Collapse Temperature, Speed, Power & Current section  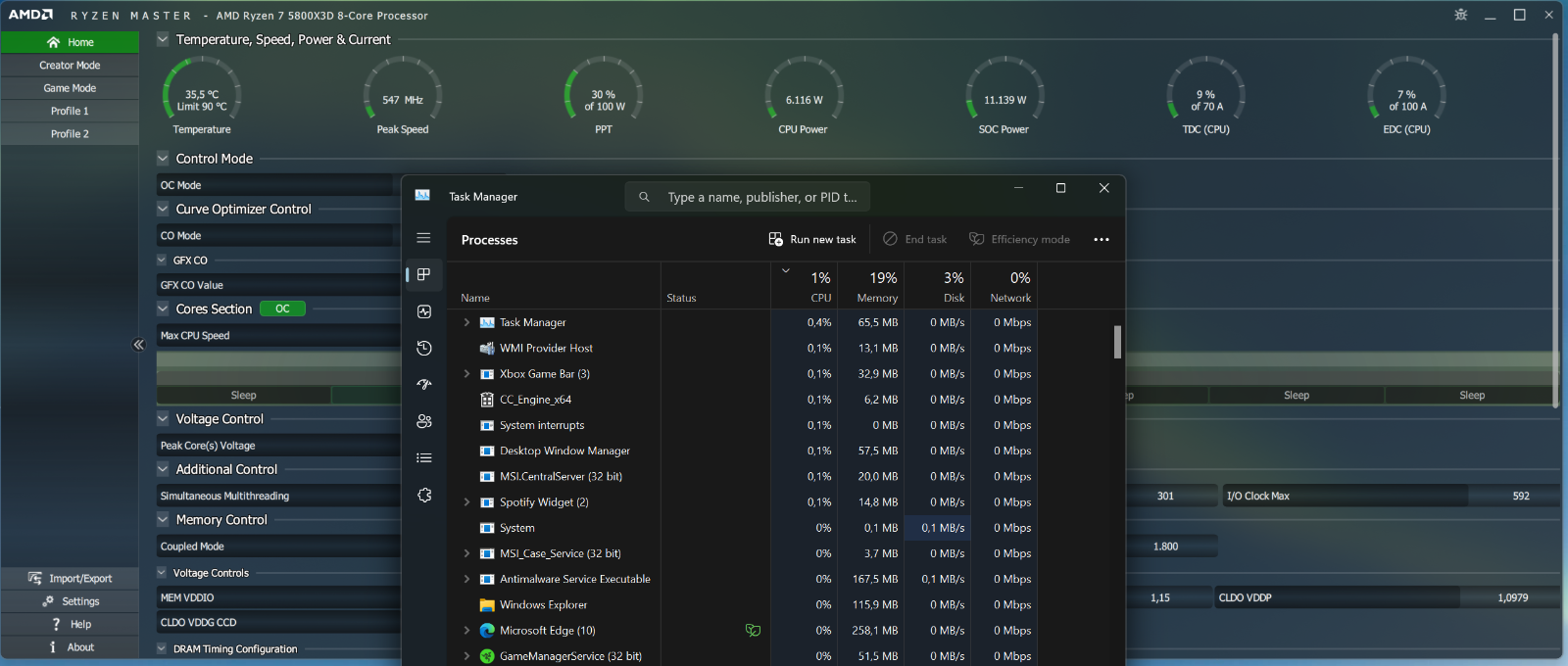coord(163,39)
